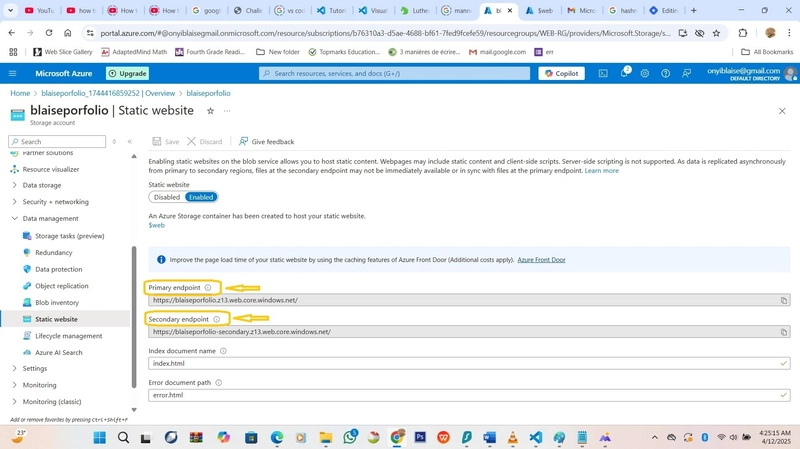Open Lifecycle management
The height and width of the screenshot is (449, 800).
(x=69, y=336)
